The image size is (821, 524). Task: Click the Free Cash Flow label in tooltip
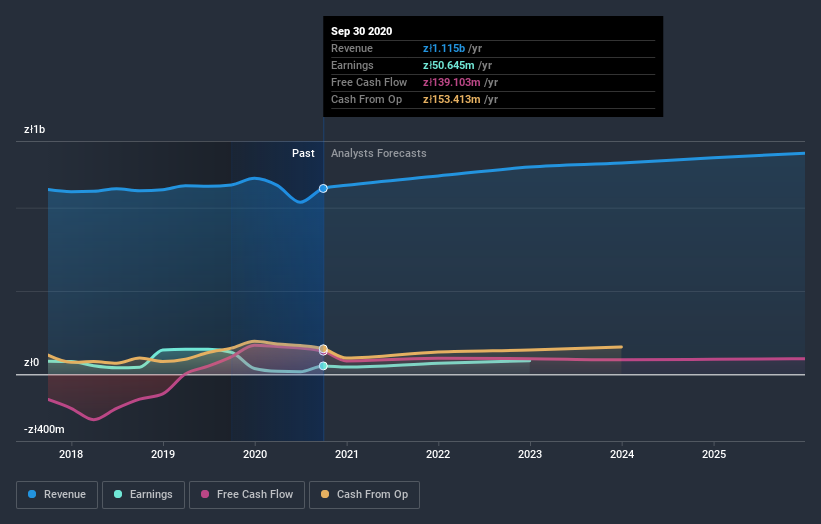tap(369, 82)
